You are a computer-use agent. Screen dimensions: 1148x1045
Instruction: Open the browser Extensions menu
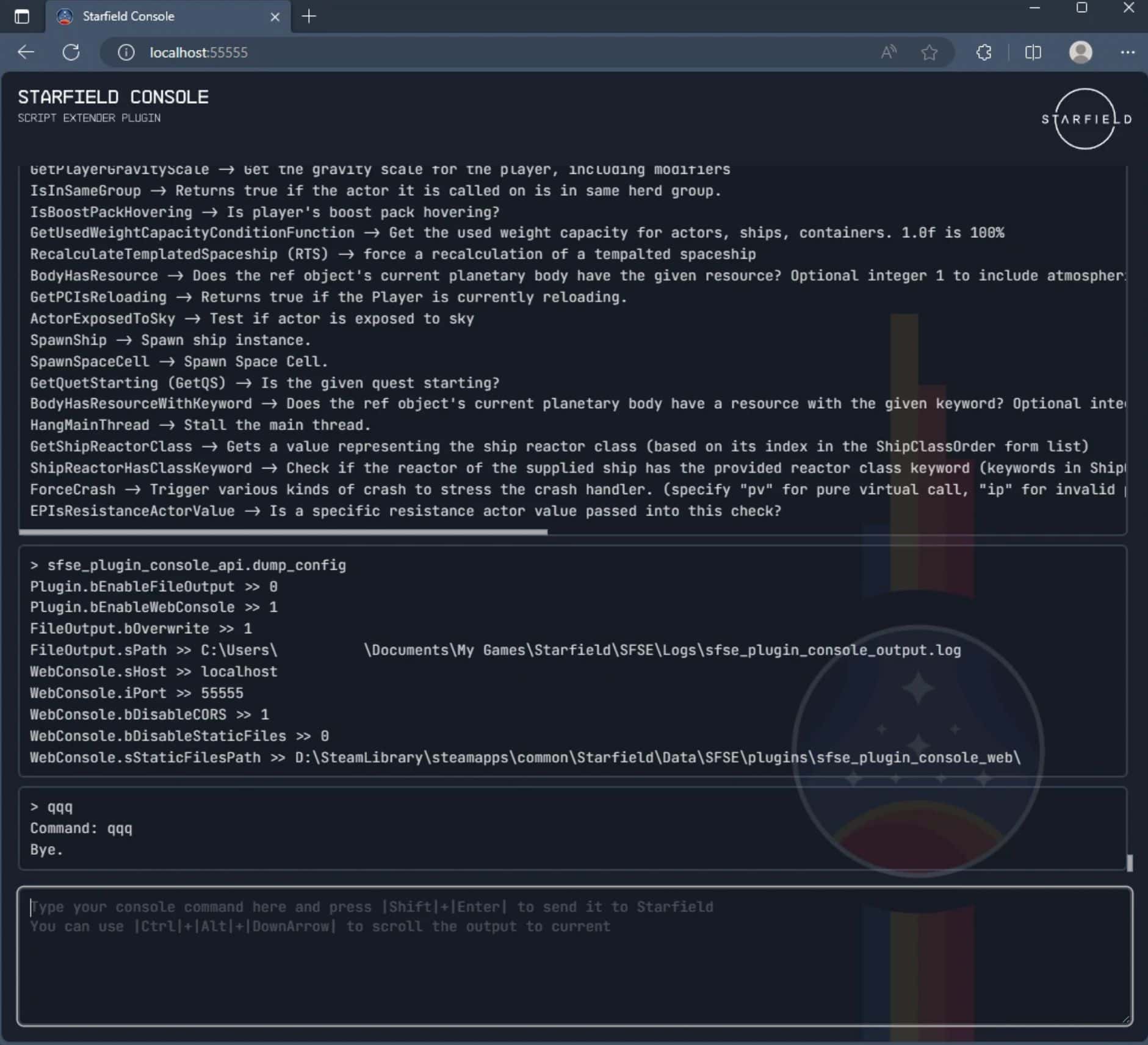pos(984,52)
